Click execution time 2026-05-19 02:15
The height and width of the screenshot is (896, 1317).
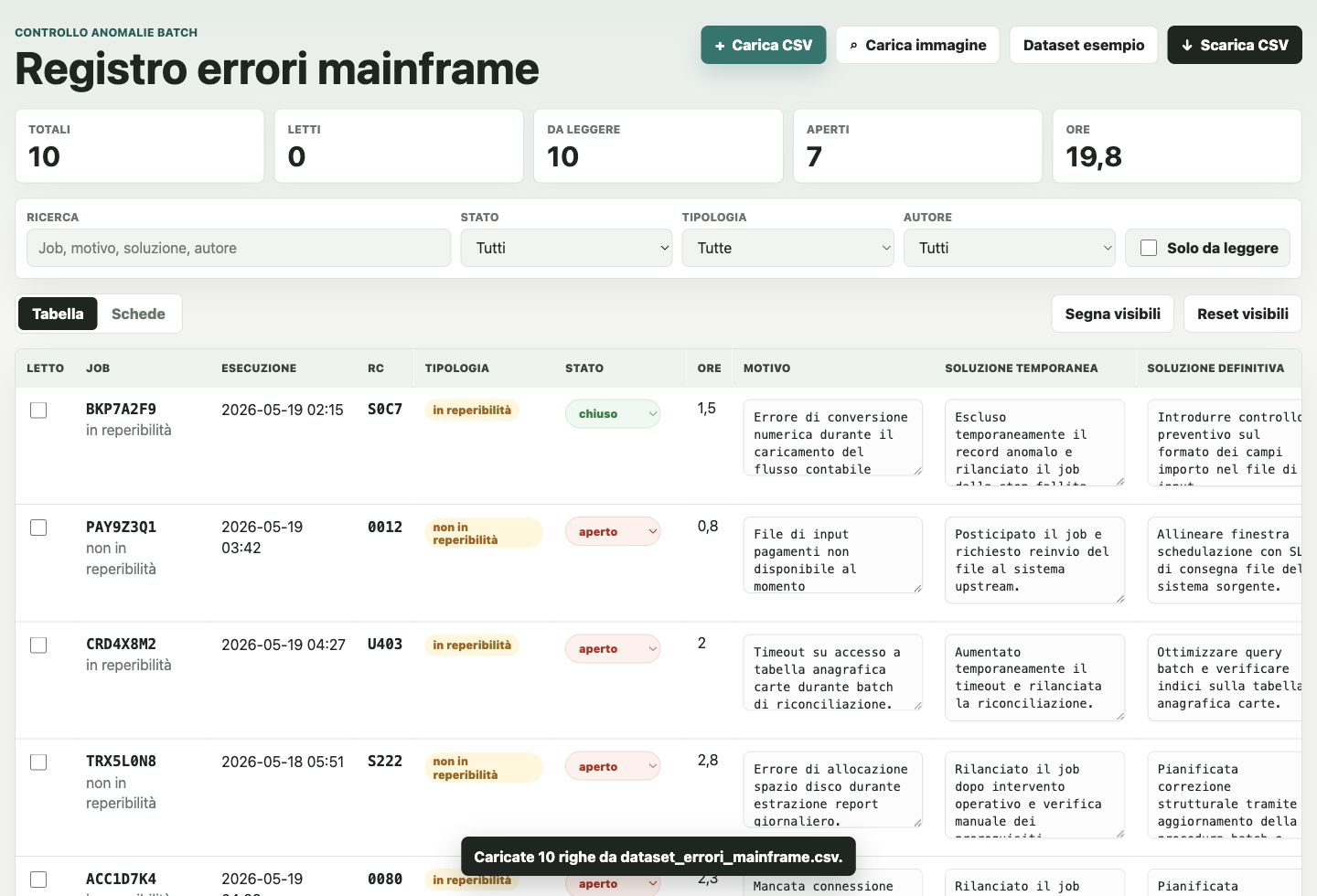click(283, 410)
